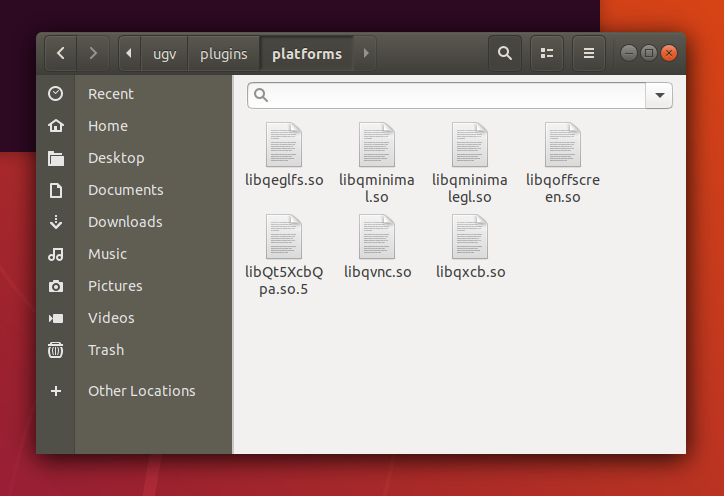Click the libQt5XcbQpa.so.5 file name label
Viewport: 724px width, 496px height.
click(284, 280)
